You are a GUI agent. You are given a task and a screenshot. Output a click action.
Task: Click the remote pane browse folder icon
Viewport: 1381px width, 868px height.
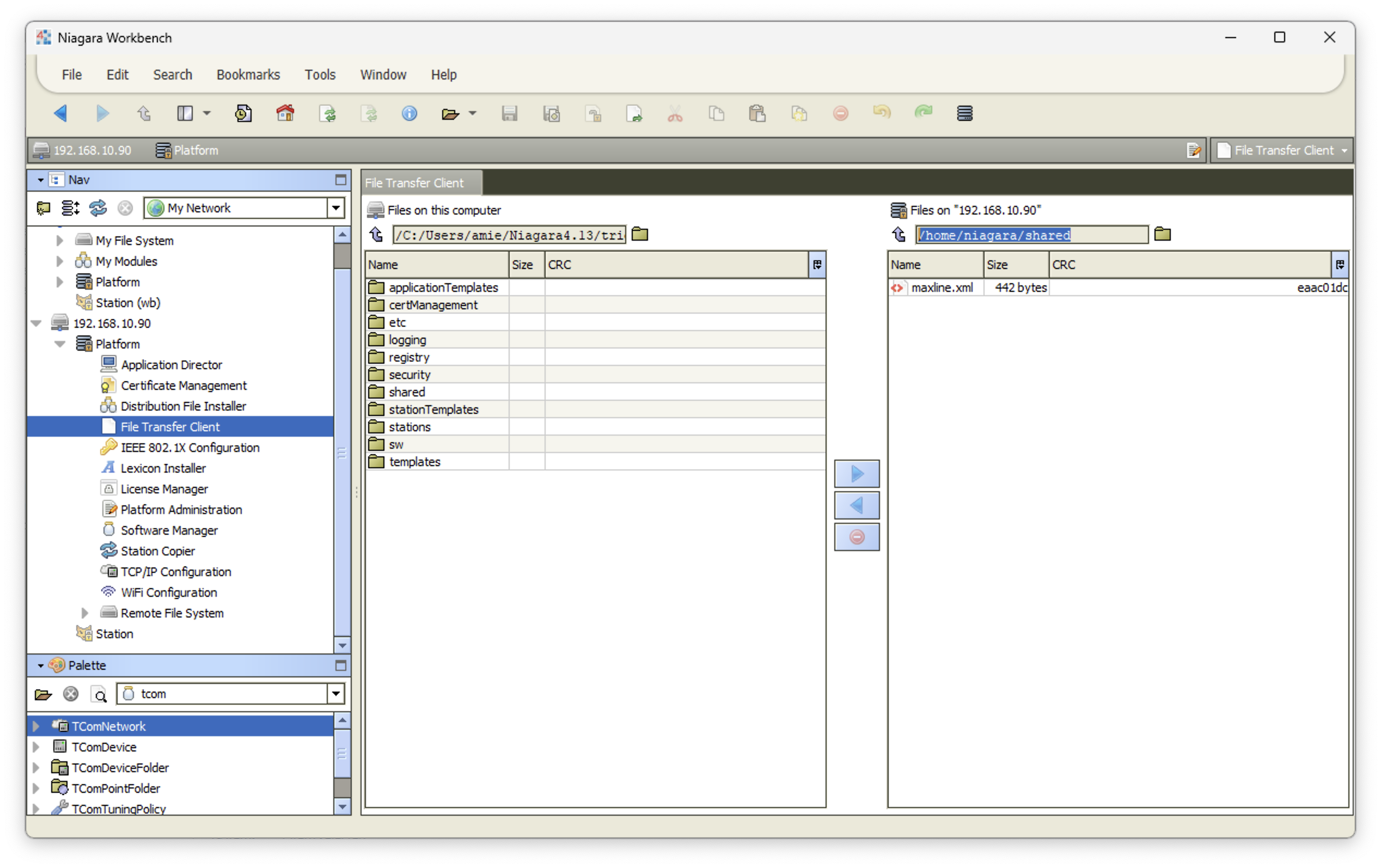pyautogui.click(x=1162, y=234)
